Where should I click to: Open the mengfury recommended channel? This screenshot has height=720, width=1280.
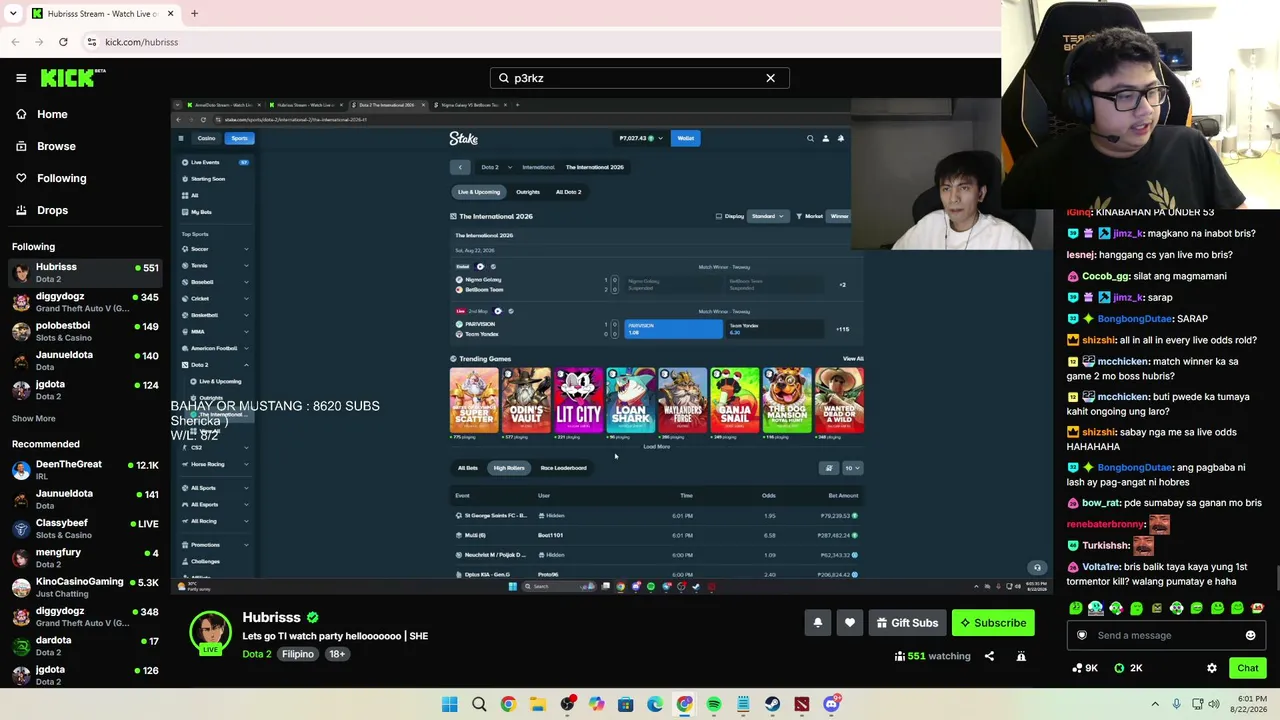click(x=84, y=558)
